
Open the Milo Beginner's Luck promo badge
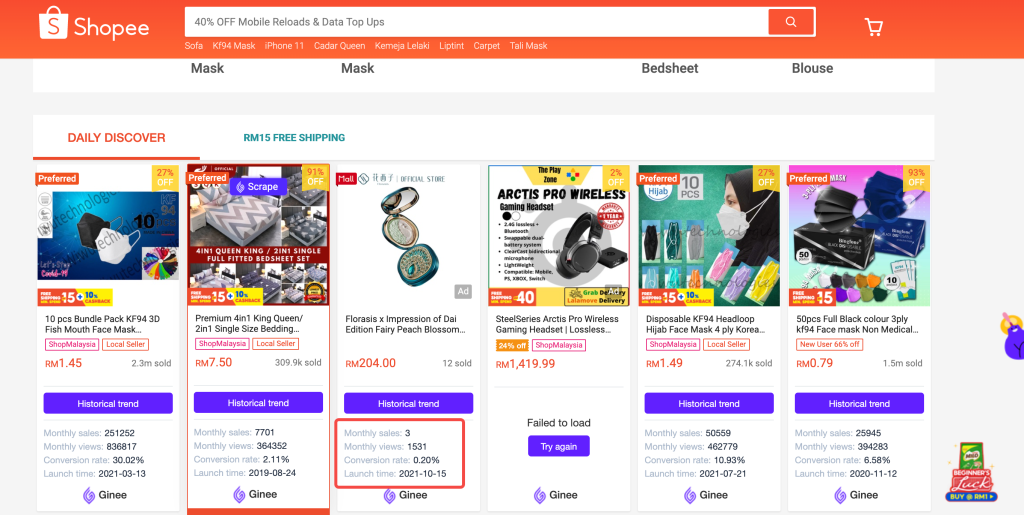click(x=971, y=473)
